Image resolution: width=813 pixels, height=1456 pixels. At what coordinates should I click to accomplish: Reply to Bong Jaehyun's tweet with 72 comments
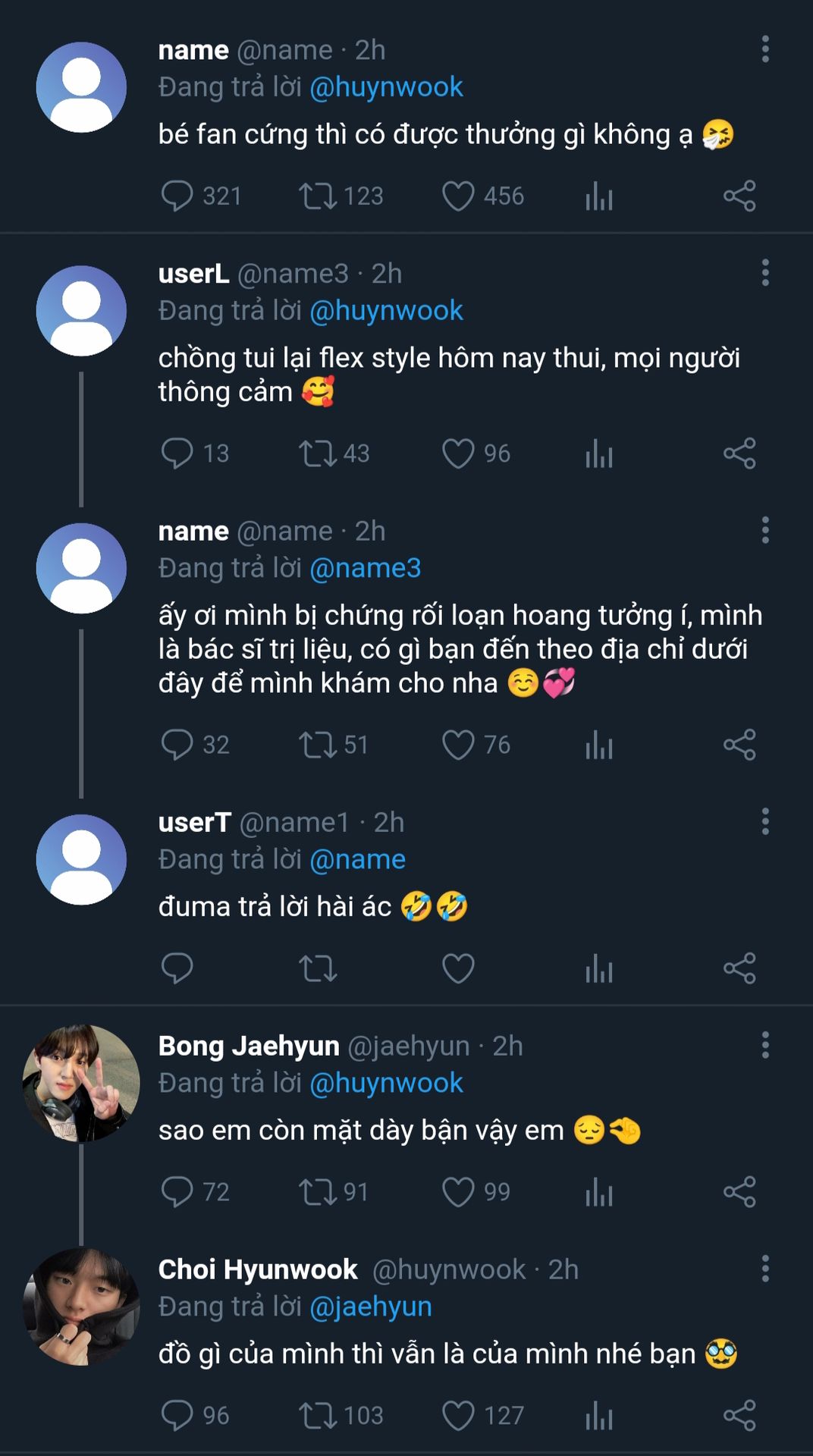click(x=177, y=1192)
